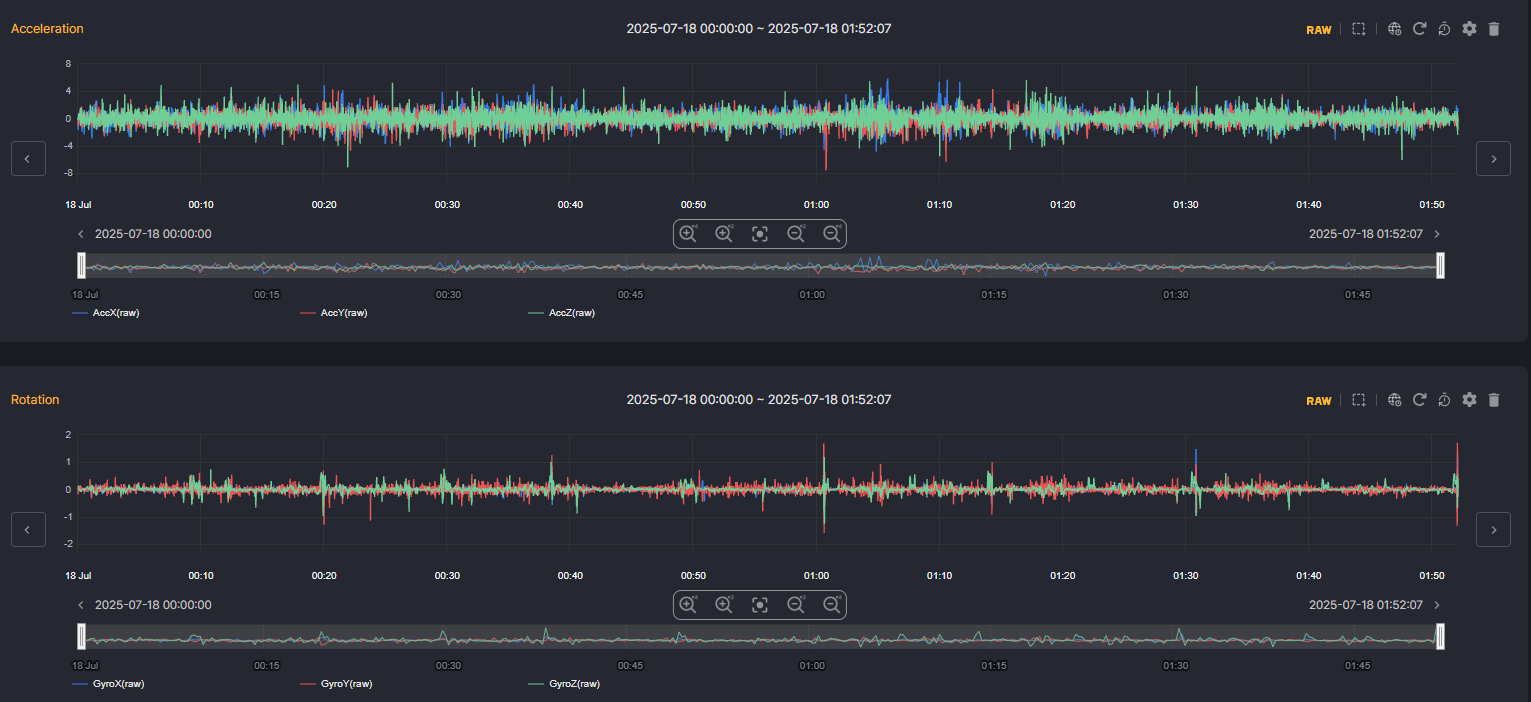Image resolution: width=1531 pixels, height=702 pixels.
Task: Click left handle of Rotation range slider
Action: [81, 636]
